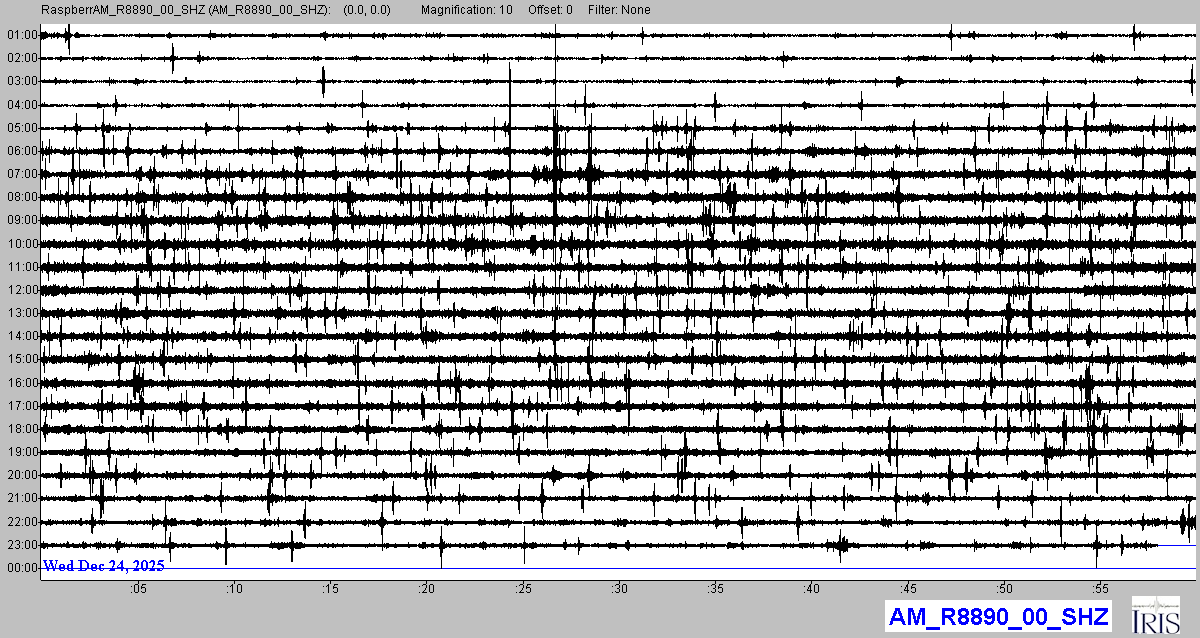Select the 19:00 hour trace label

[21, 452]
